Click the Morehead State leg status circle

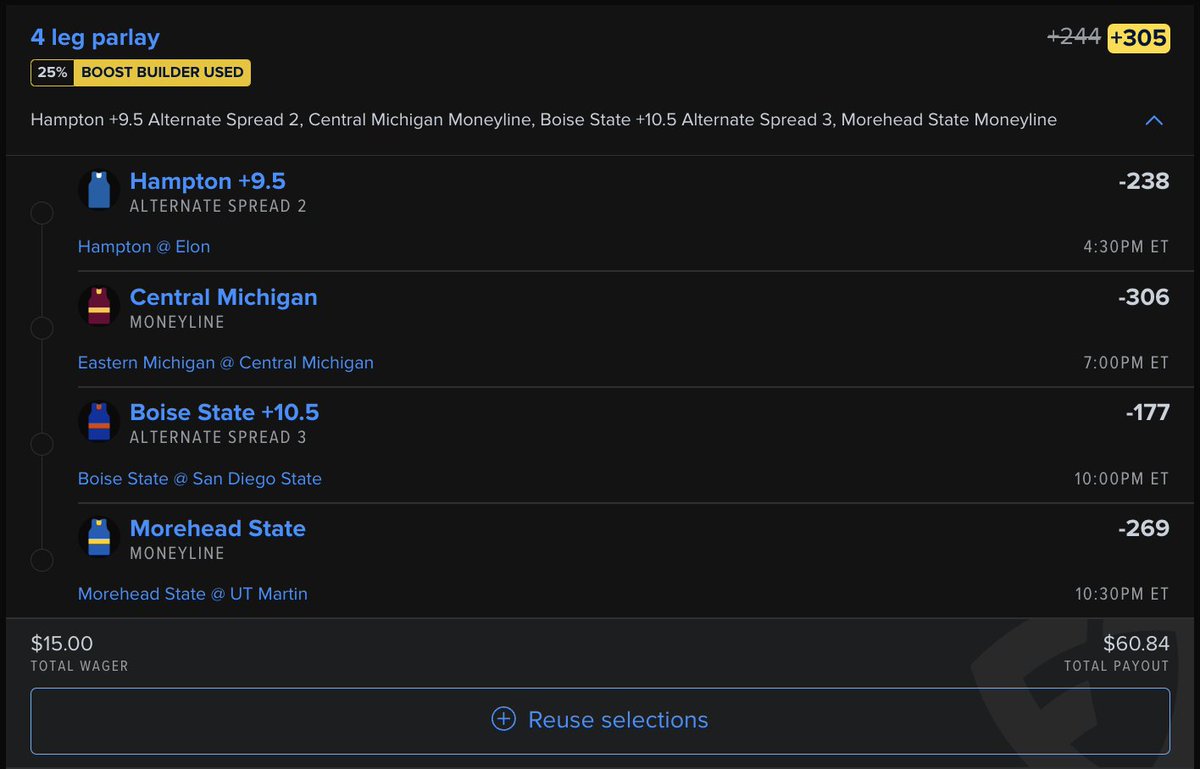click(42, 560)
